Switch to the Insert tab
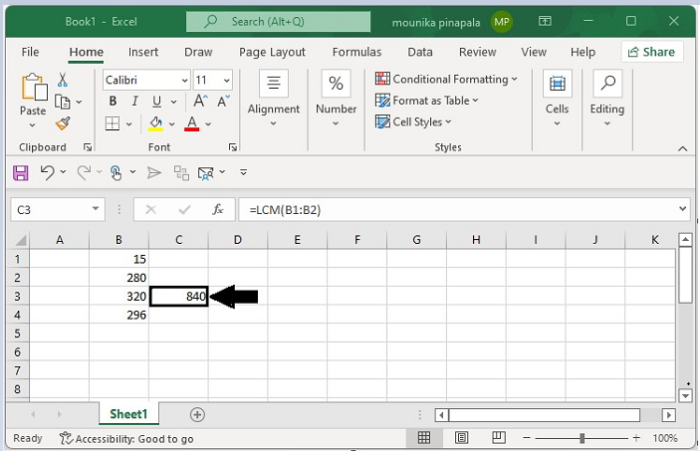 click(x=143, y=52)
